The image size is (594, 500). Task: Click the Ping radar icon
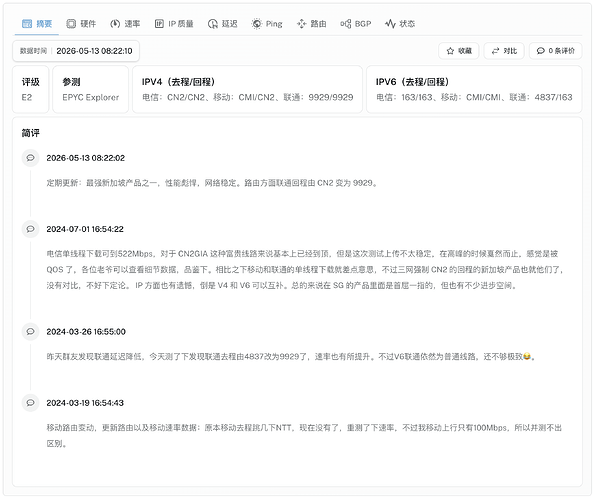[x=257, y=24]
